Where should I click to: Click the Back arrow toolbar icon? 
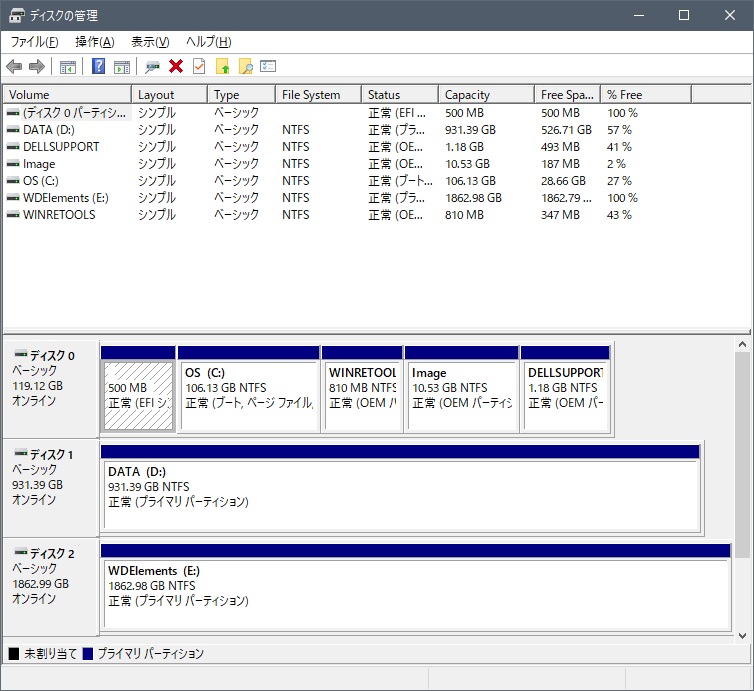[x=14, y=66]
